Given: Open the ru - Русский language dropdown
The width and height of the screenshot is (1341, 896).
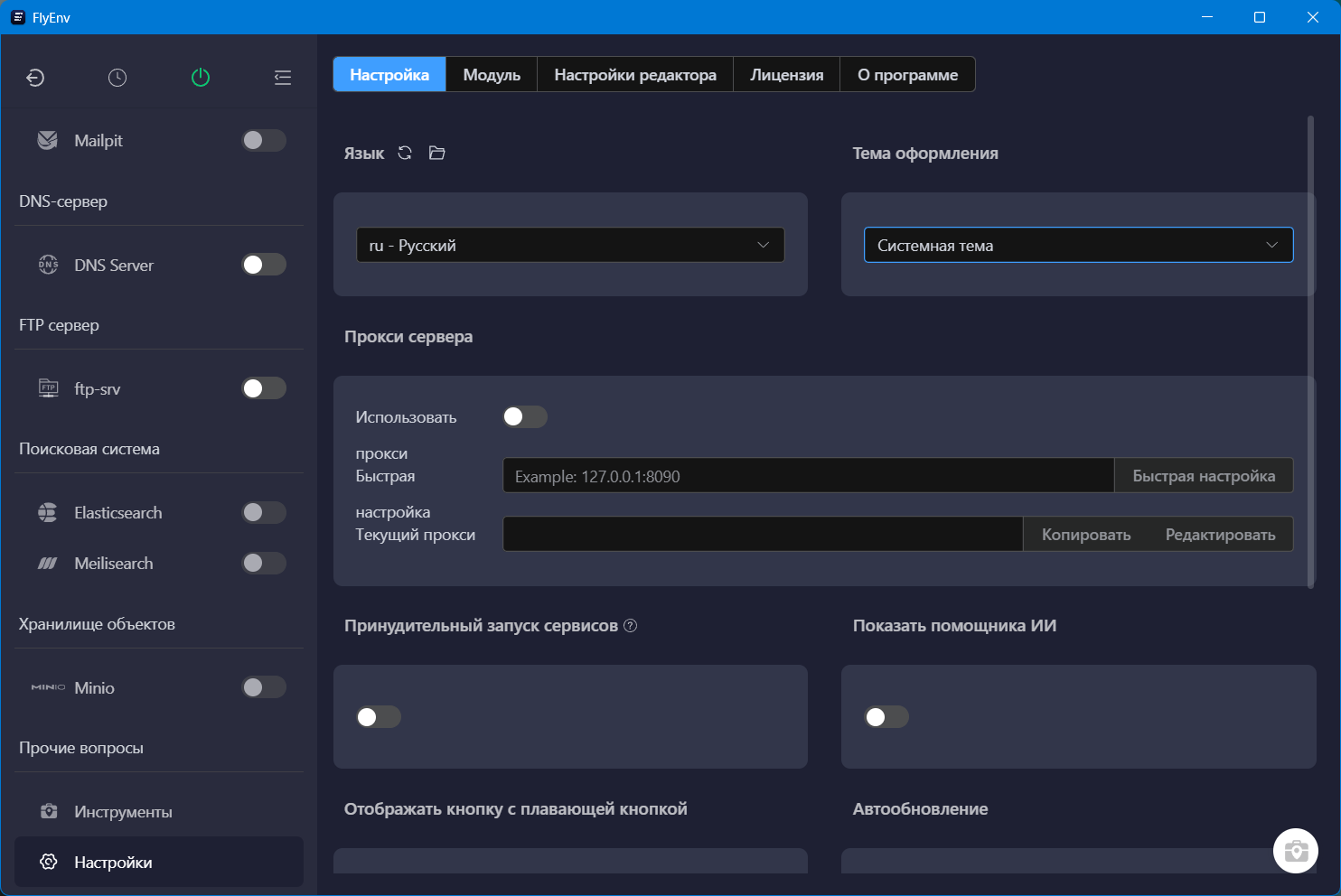Looking at the screenshot, I should 570,246.
